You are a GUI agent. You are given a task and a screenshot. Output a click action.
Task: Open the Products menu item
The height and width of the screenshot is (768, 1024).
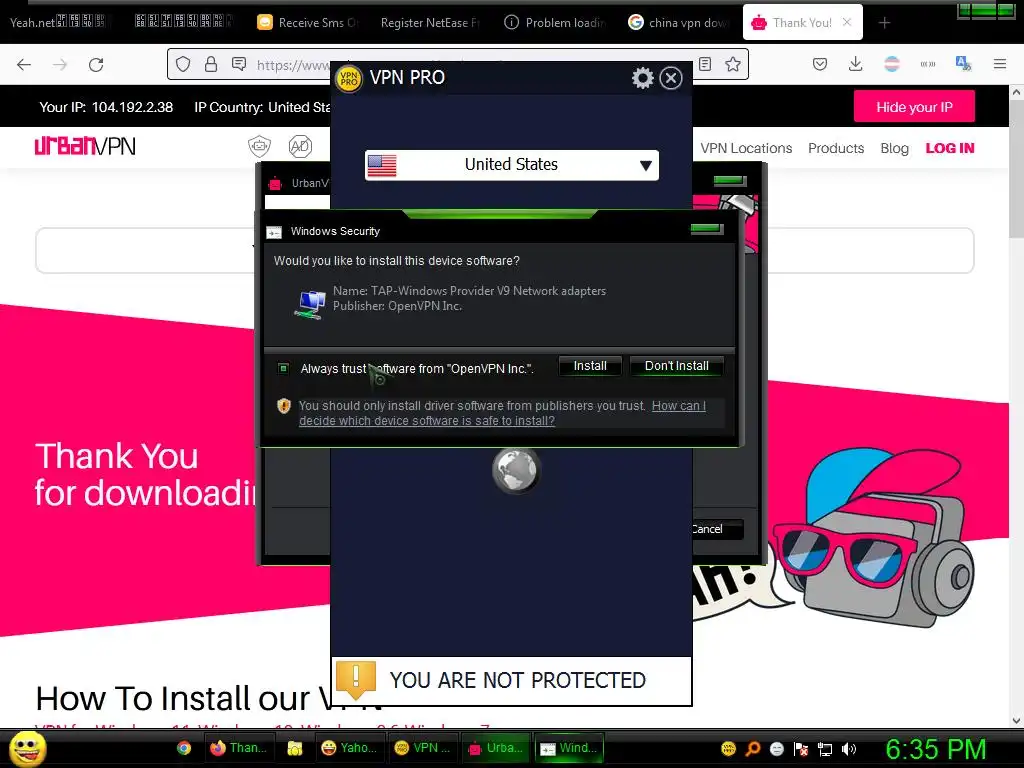coord(836,148)
